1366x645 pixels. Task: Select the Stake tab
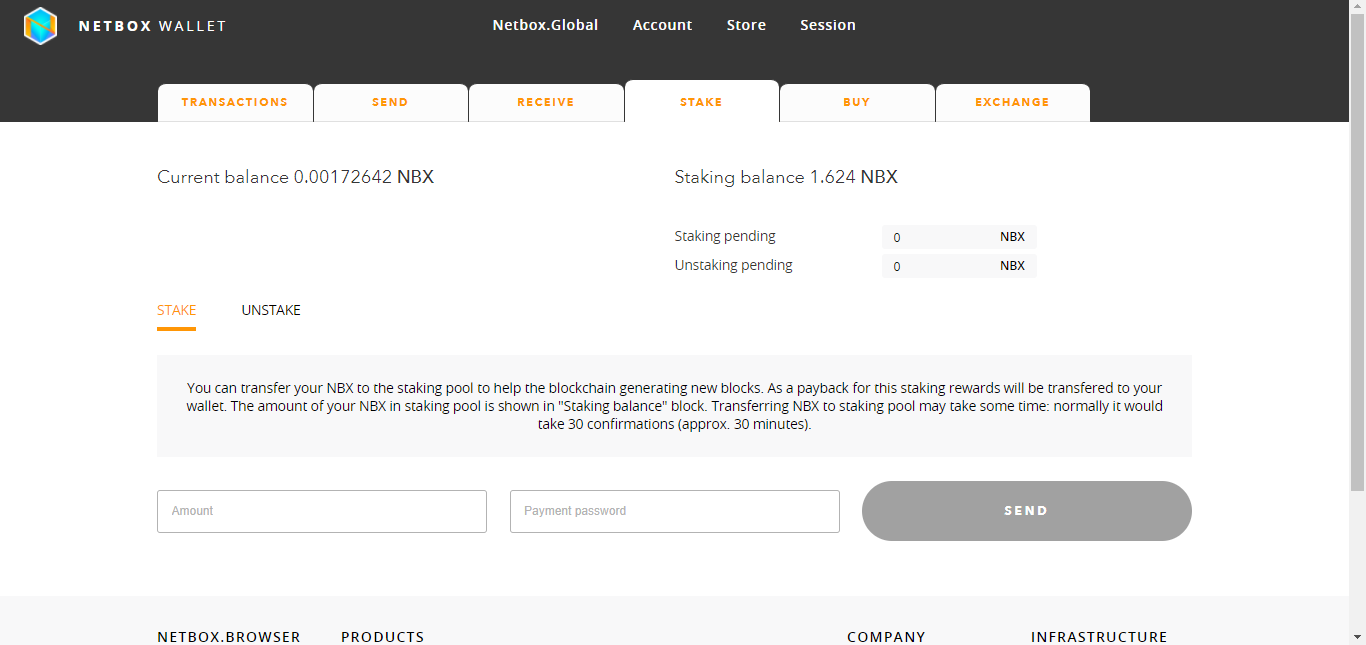702,101
